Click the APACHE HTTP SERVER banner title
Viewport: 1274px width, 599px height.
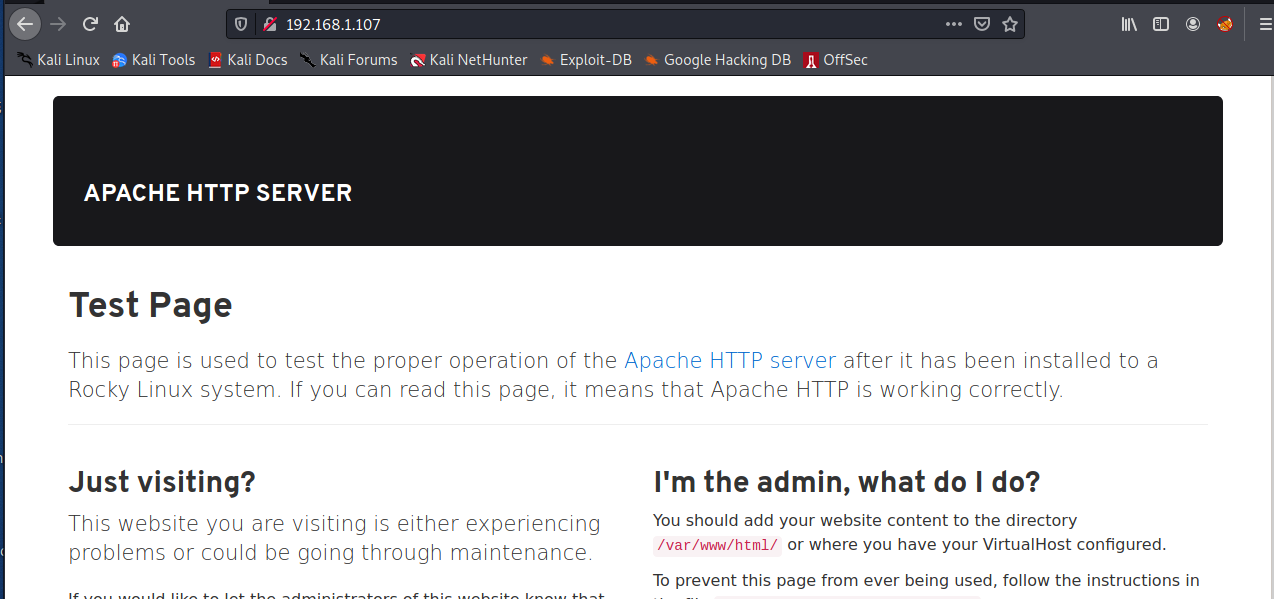(218, 193)
